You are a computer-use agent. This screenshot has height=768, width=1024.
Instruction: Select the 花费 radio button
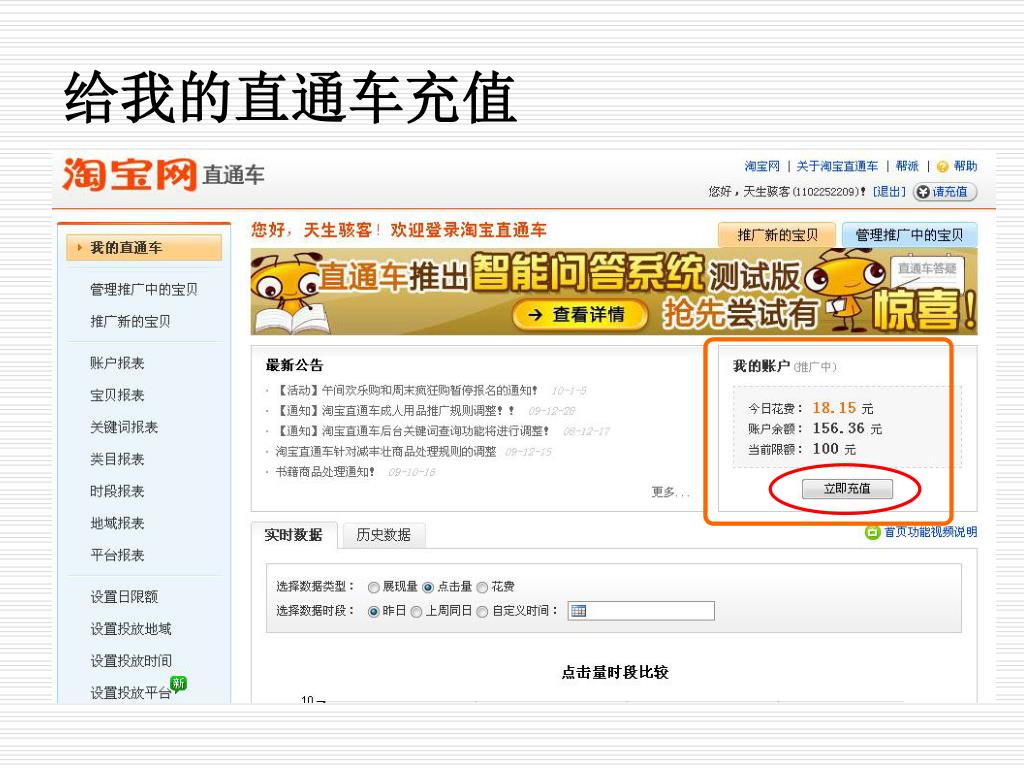[482, 587]
